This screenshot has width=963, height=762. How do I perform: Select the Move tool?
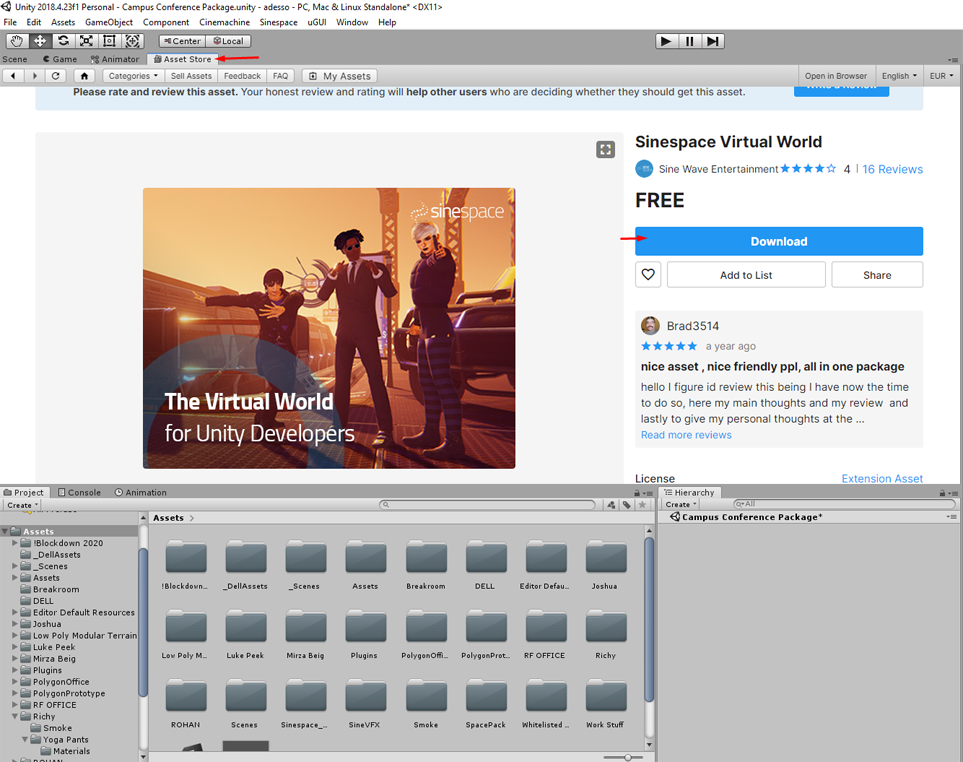pyautogui.click(x=40, y=41)
